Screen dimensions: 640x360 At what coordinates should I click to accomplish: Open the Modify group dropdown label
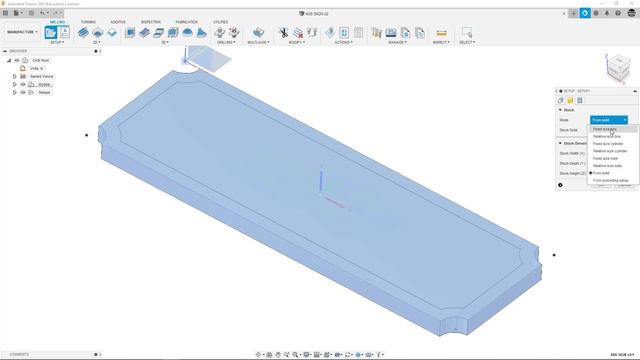pos(297,42)
